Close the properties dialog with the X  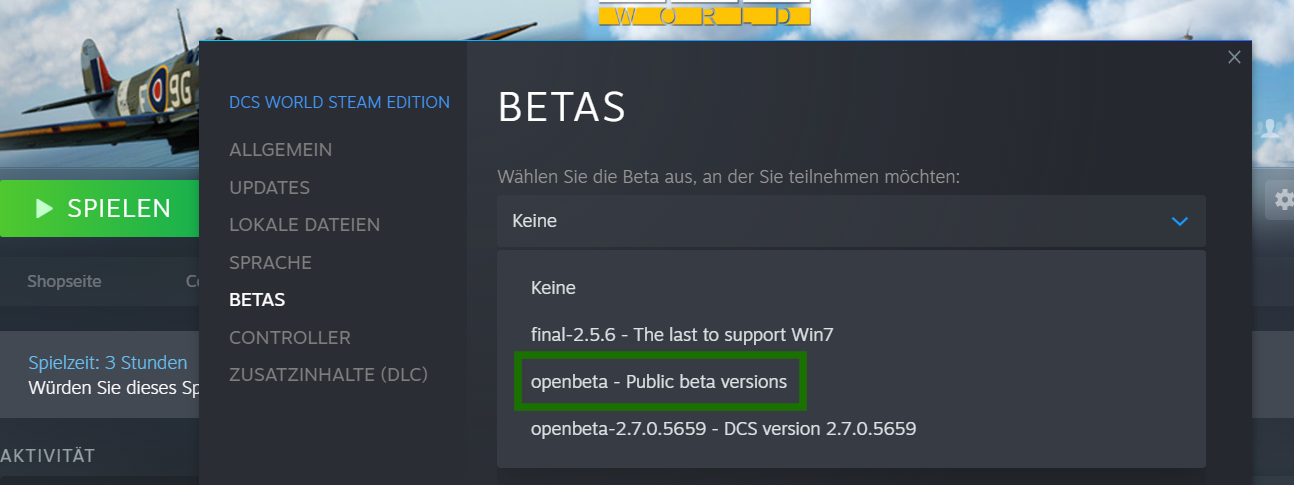click(1234, 58)
